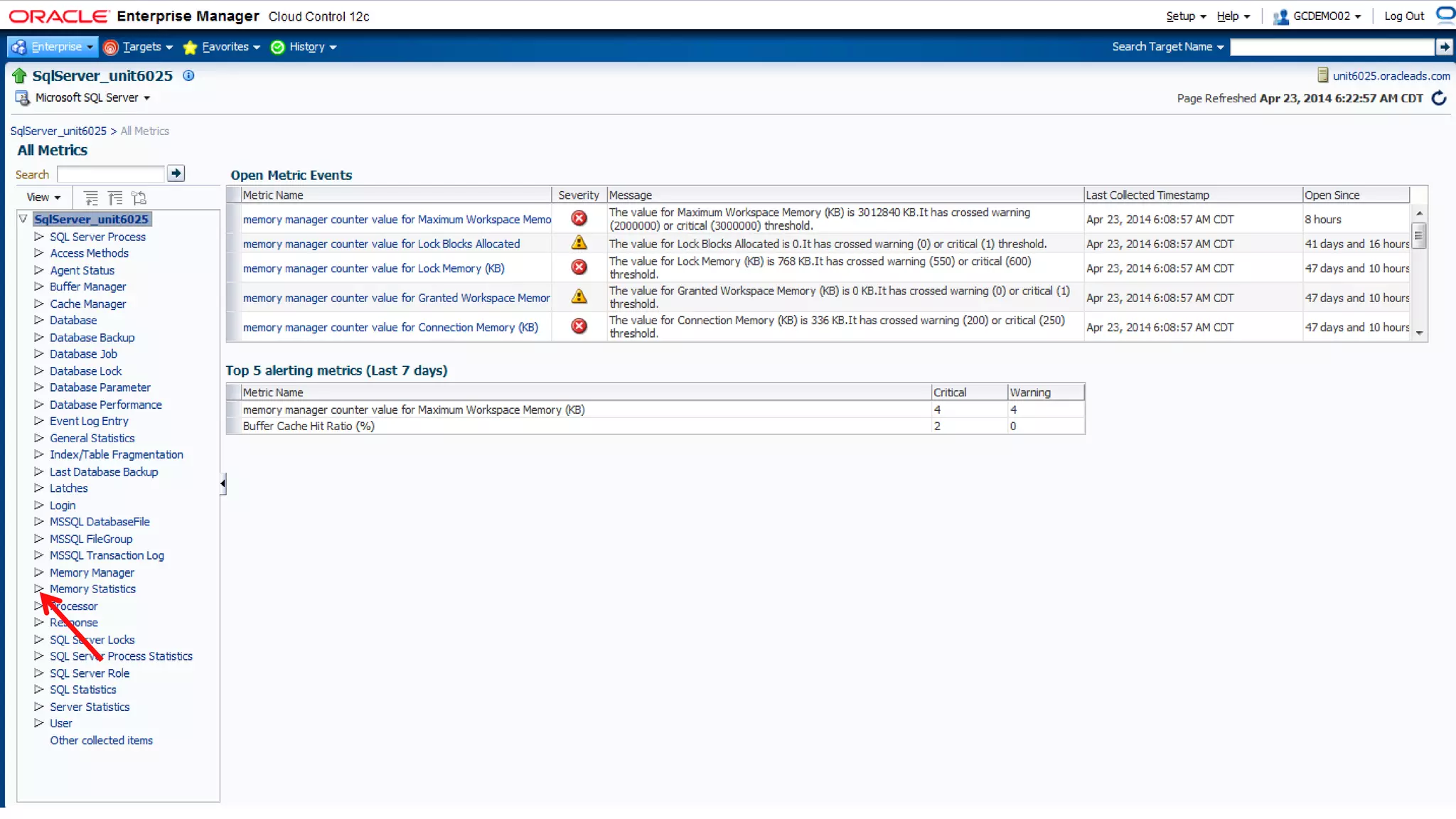Select Memory Statistics in tree
1456x819 pixels.
click(x=92, y=589)
